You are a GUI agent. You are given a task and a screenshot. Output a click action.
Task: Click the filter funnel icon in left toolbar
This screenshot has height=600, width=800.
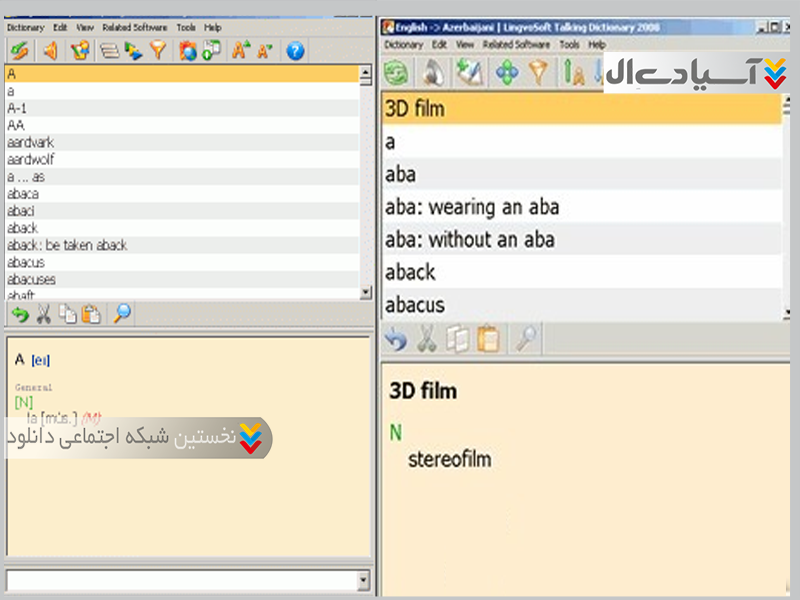click(x=158, y=51)
